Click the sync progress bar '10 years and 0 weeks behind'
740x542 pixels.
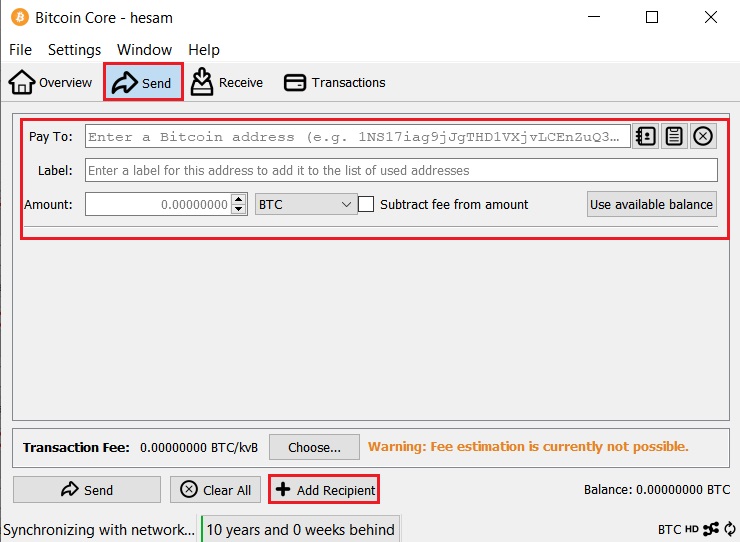(301, 529)
